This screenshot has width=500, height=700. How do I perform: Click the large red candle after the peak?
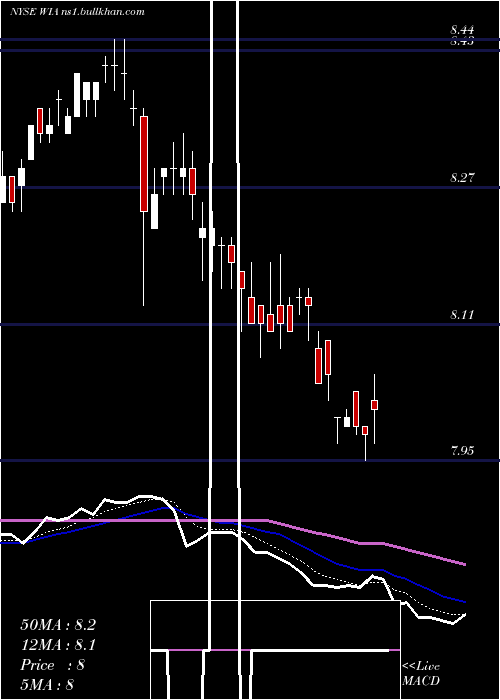[x=144, y=164]
